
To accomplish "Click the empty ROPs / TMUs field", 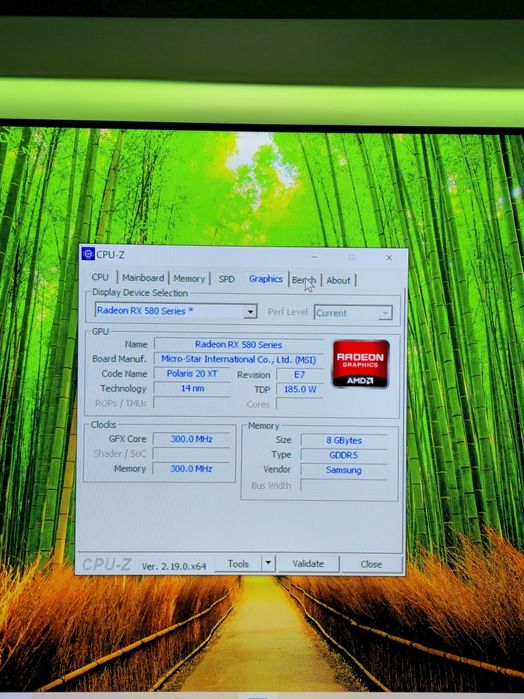I will tap(192, 403).
